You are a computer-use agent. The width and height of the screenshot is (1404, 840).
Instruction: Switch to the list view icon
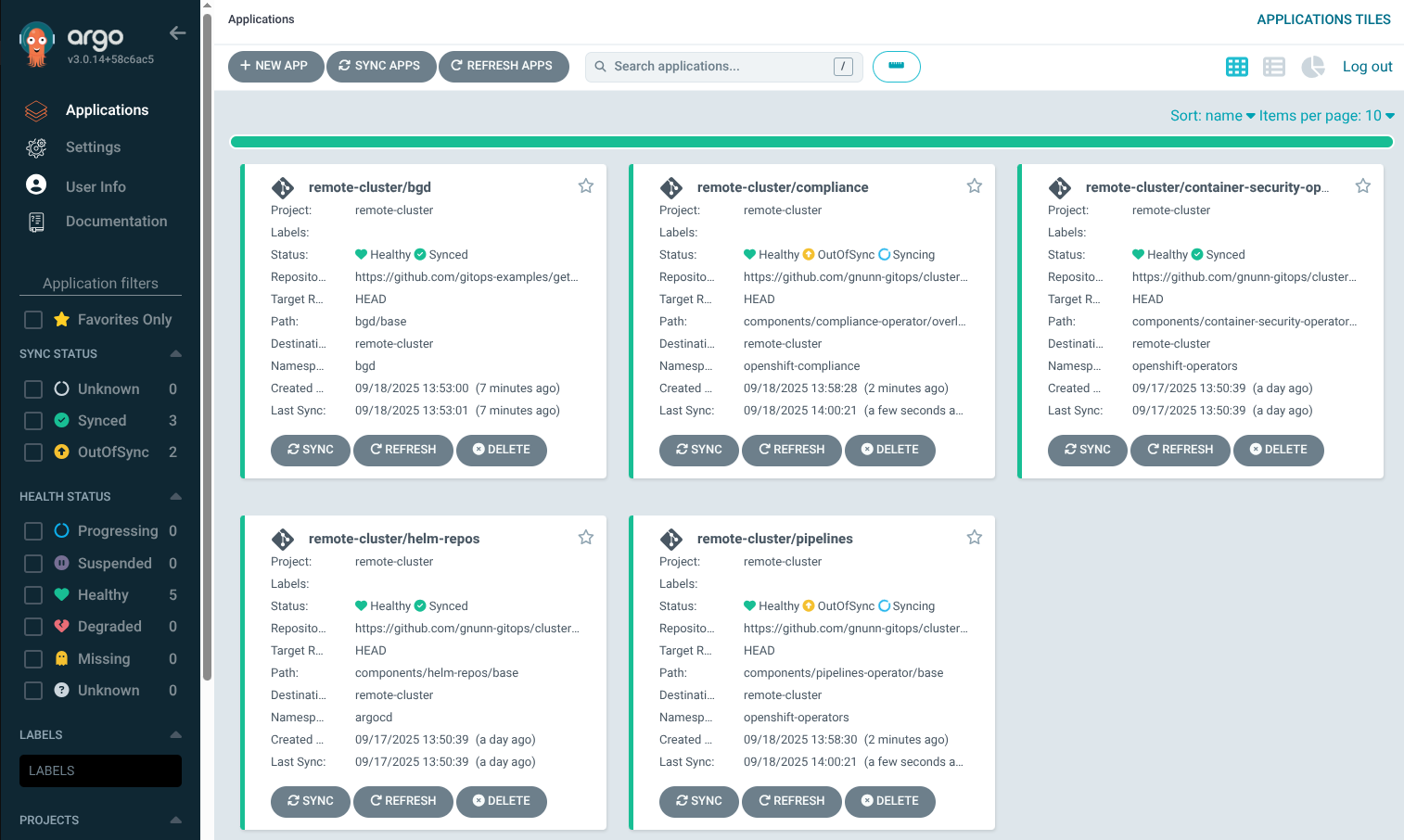(1274, 67)
